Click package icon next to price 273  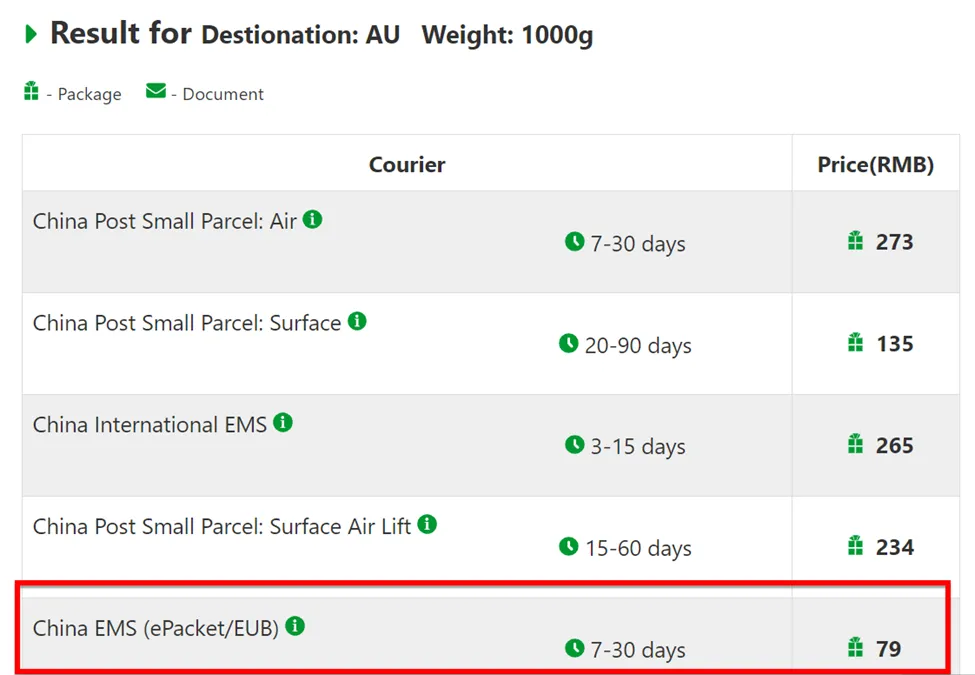(856, 241)
